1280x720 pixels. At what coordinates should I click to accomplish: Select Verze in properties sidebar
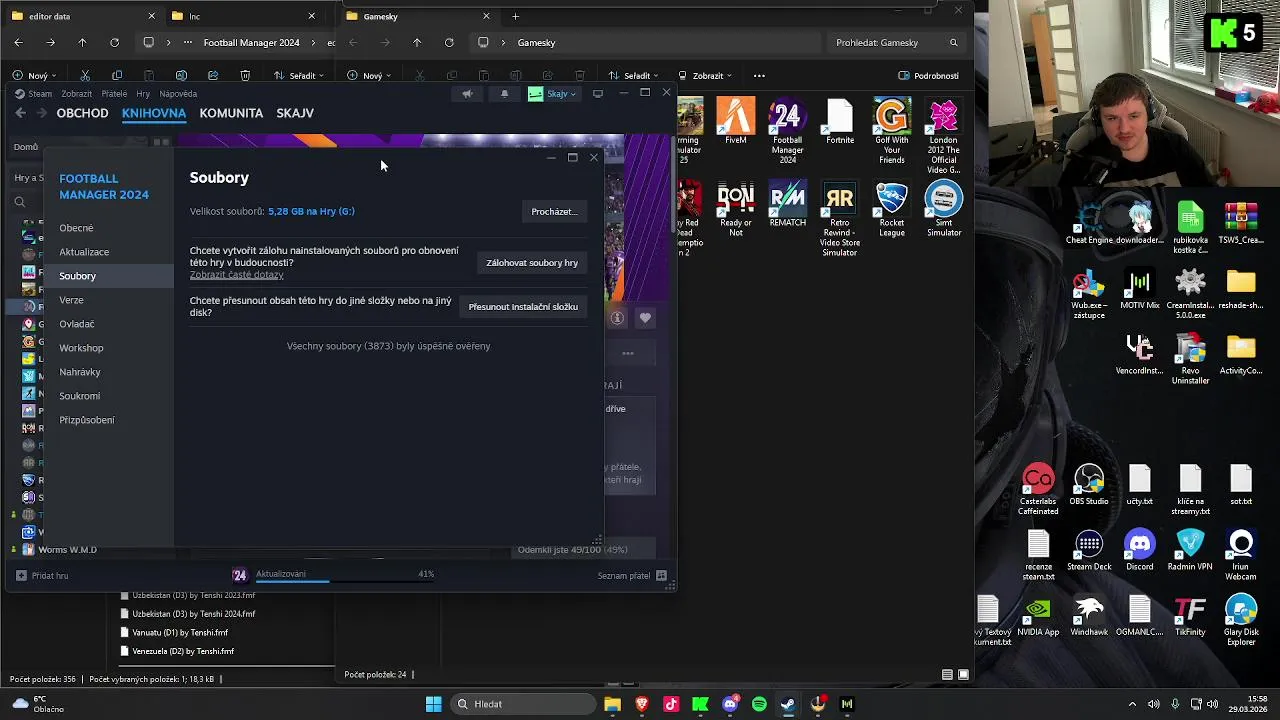tap(110, 300)
